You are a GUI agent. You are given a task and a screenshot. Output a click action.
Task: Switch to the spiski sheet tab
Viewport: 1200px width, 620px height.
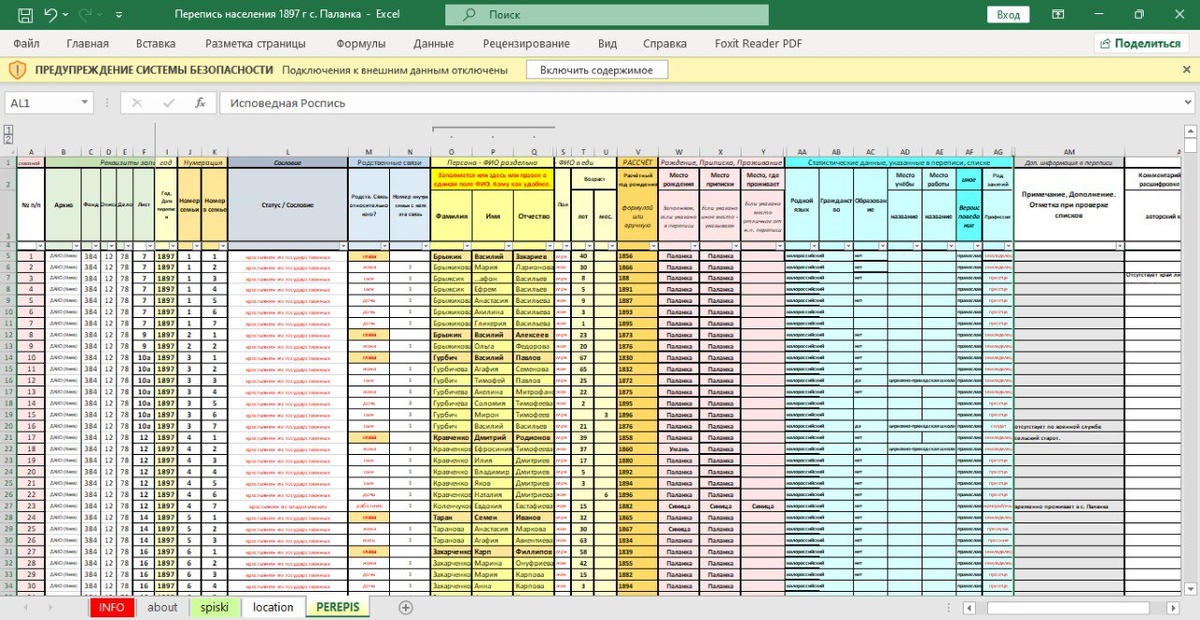[x=214, y=607]
